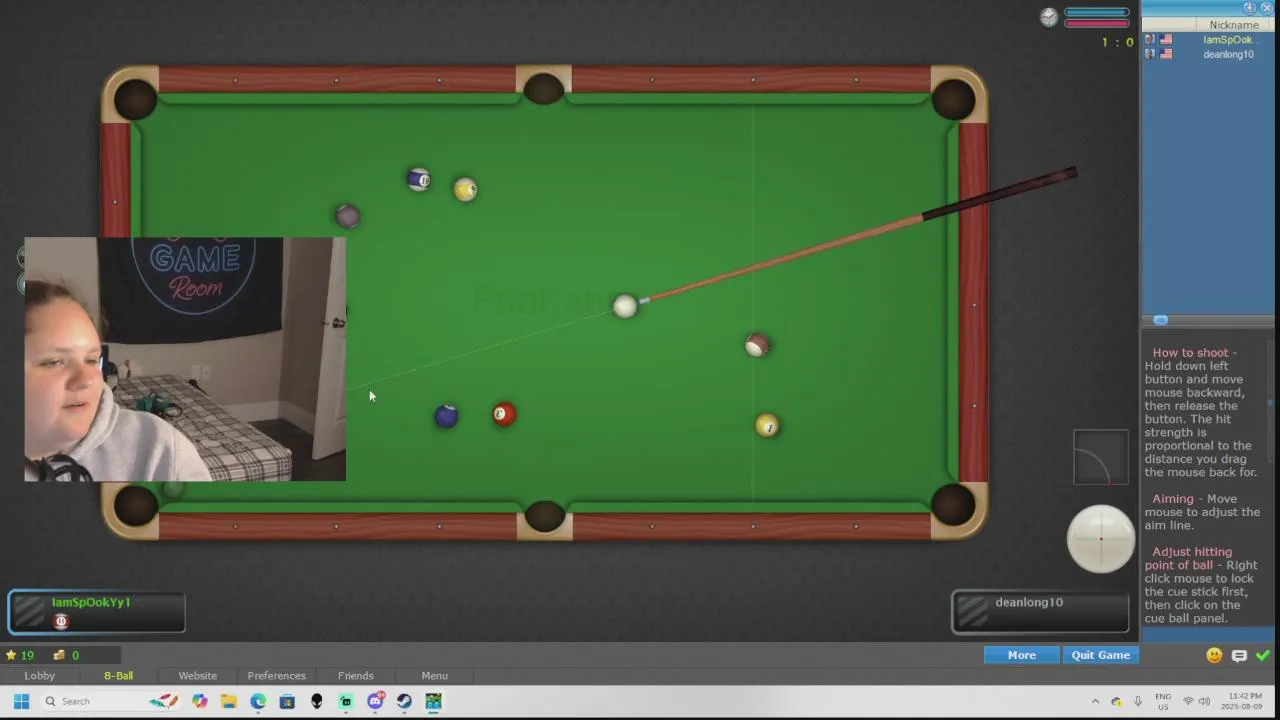The image size is (1280, 720).
Task: Click the star rating icon showing 19
Action: pos(11,655)
